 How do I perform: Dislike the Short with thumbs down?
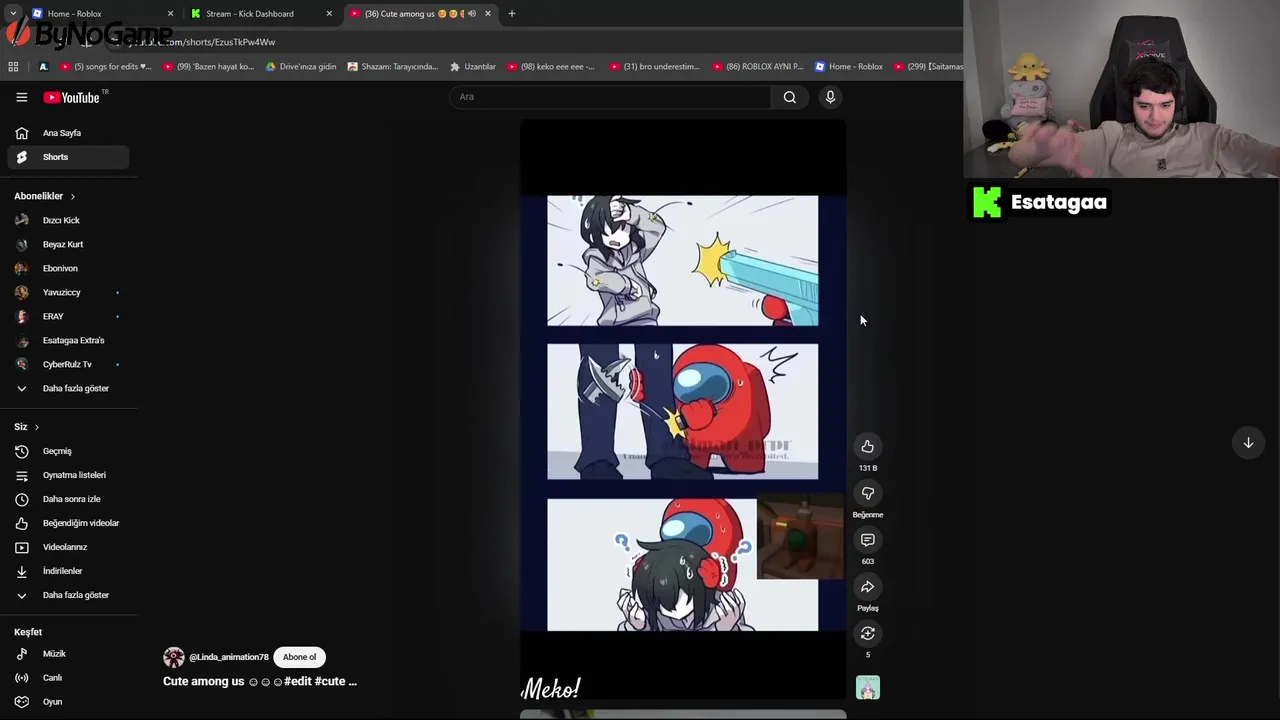[x=868, y=493]
